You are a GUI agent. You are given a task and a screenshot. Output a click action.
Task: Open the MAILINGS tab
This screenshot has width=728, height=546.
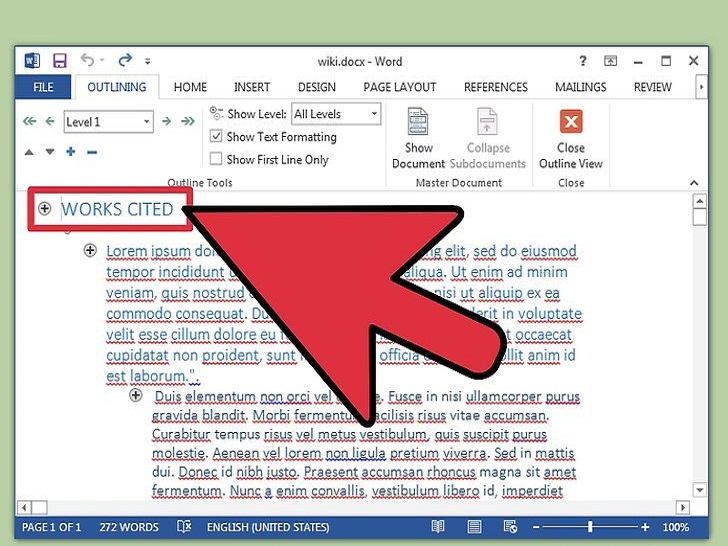581,87
